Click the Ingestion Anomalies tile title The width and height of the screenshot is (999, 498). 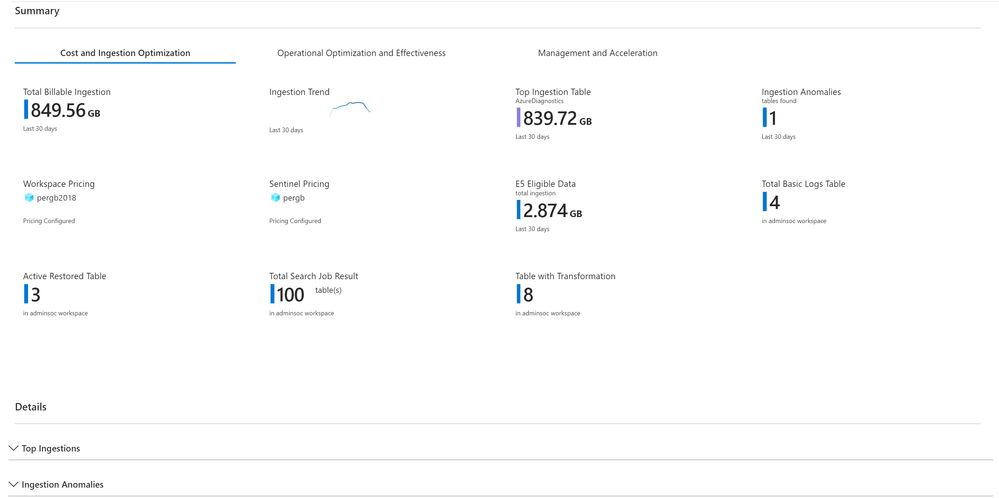click(x=801, y=92)
